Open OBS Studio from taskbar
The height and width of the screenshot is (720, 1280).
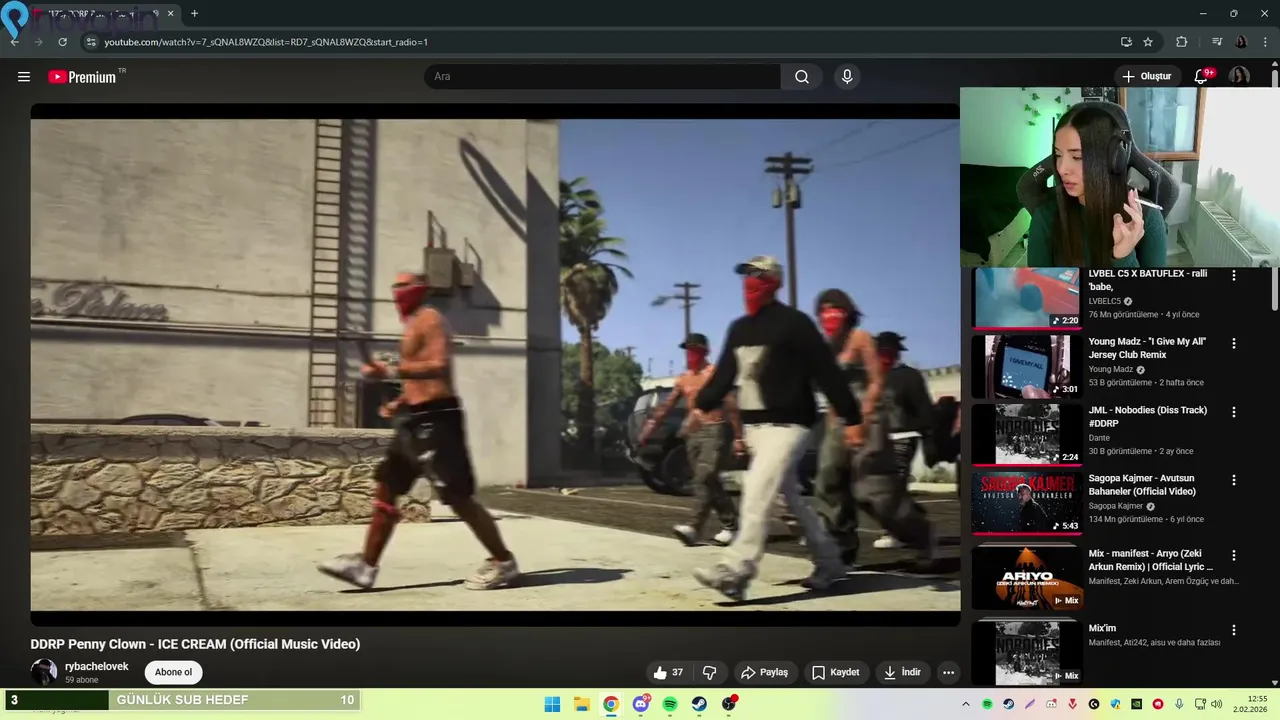(729, 704)
